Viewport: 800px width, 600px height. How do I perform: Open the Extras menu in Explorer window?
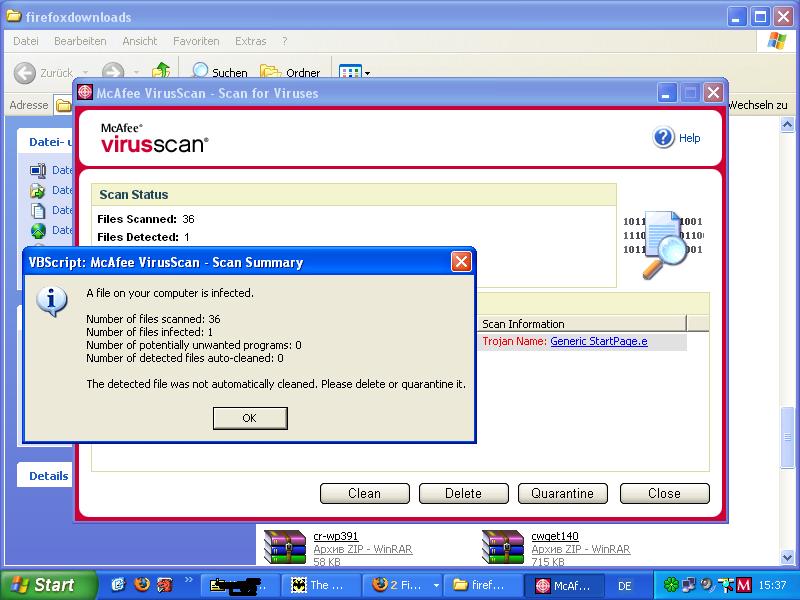point(251,41)
